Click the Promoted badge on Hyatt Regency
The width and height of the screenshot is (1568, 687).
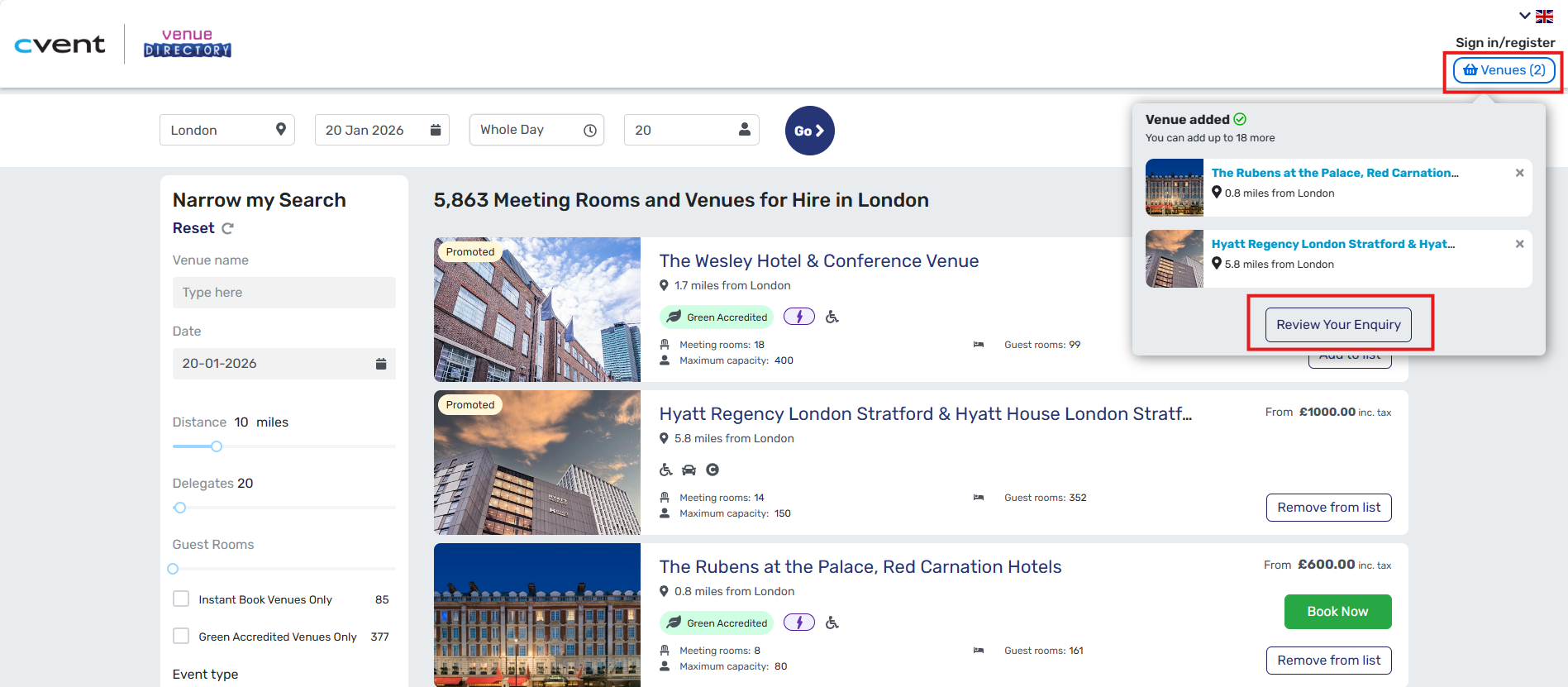click(x=469, y=404)
